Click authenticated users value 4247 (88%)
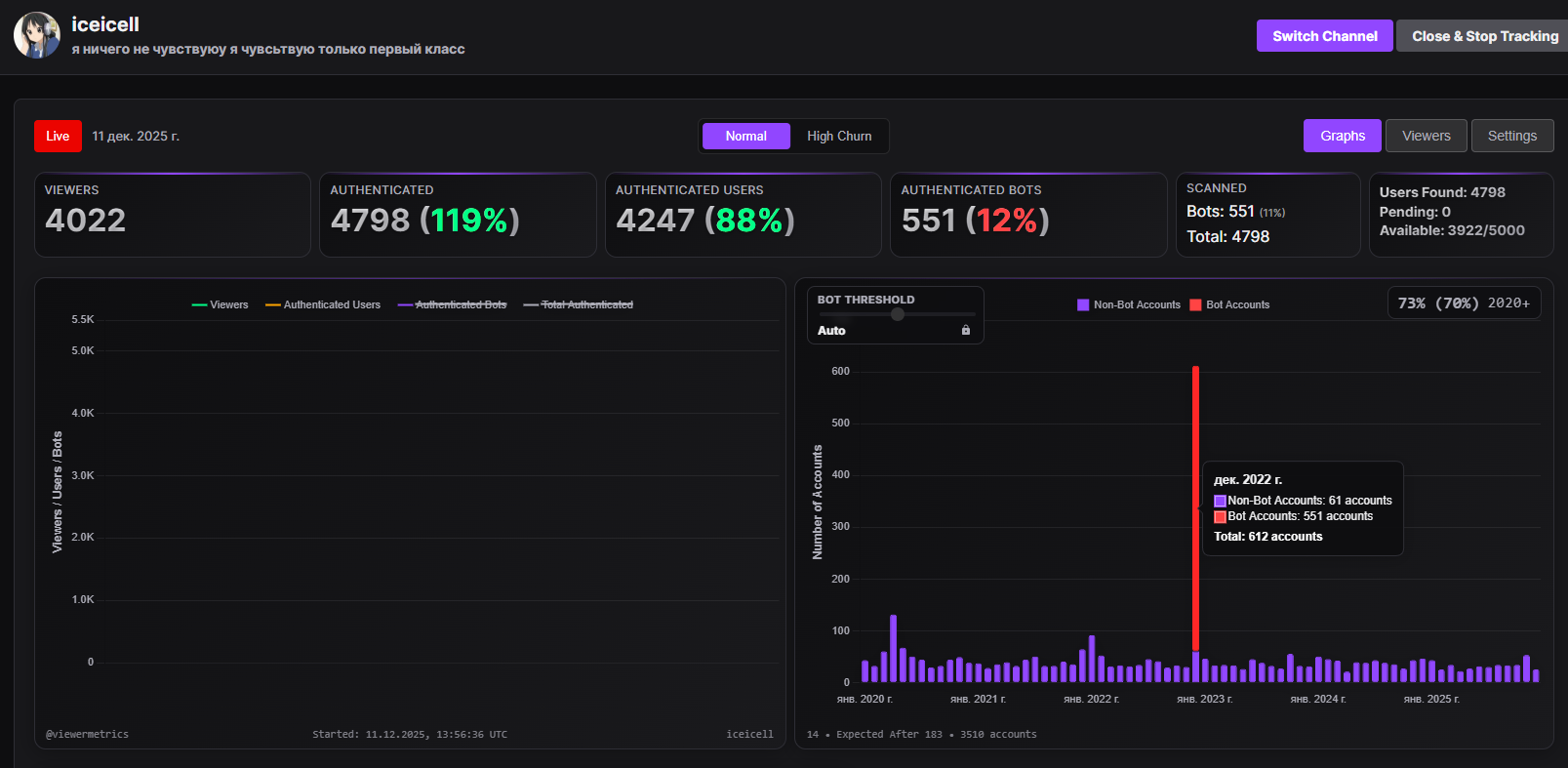Image resolution: width=1568 pixels, height=768 pixels. click(x=705, y=221)
